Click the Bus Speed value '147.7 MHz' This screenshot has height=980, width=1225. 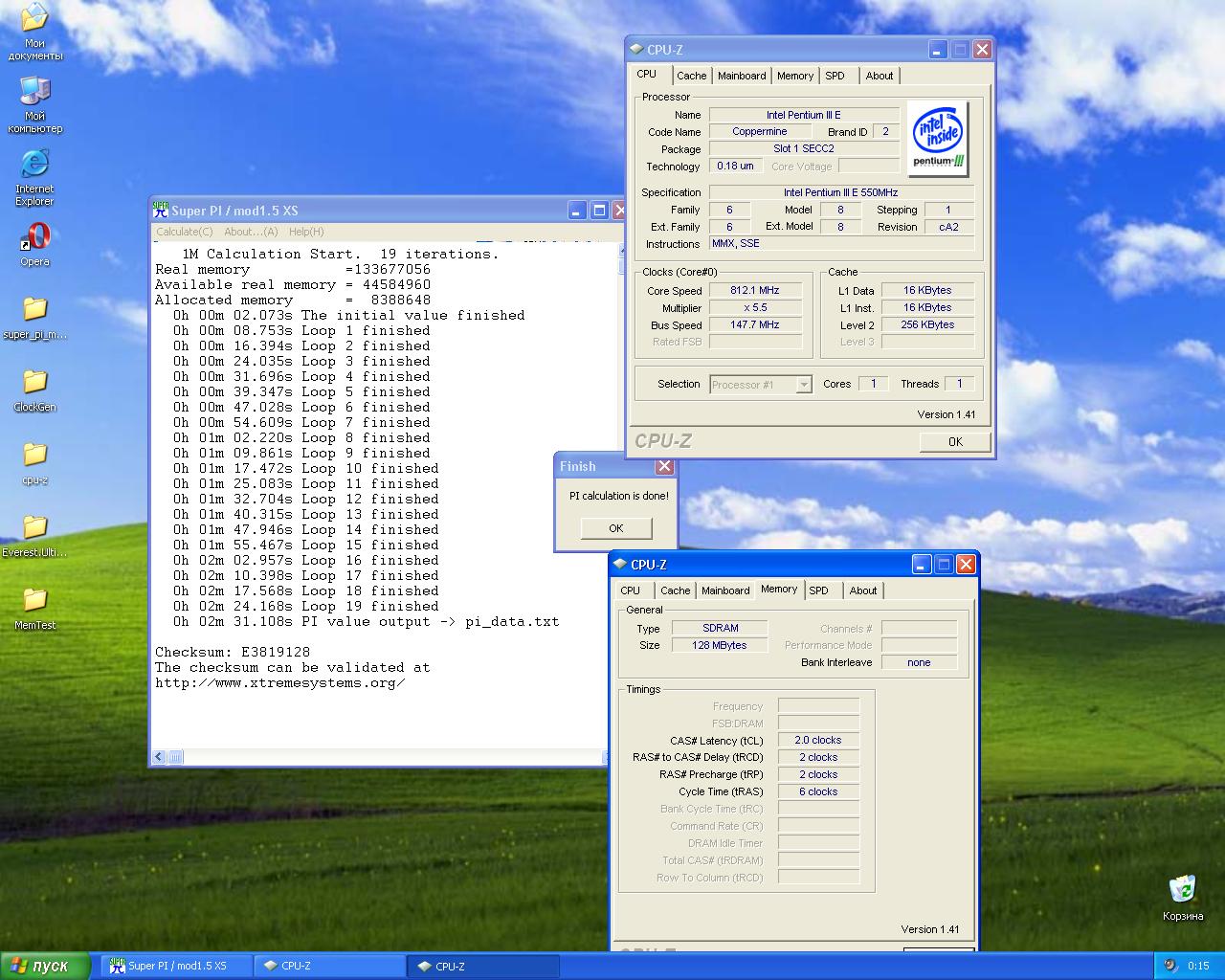pos(755,325)
